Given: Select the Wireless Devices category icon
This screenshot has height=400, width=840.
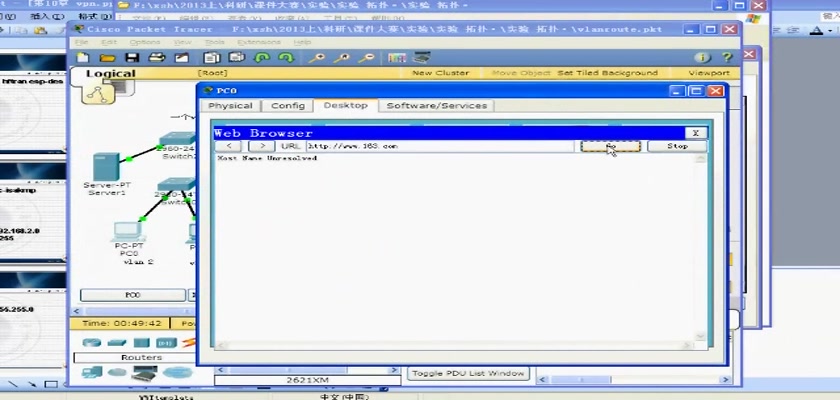Looking at the screenshot, I should pos(166,343).
